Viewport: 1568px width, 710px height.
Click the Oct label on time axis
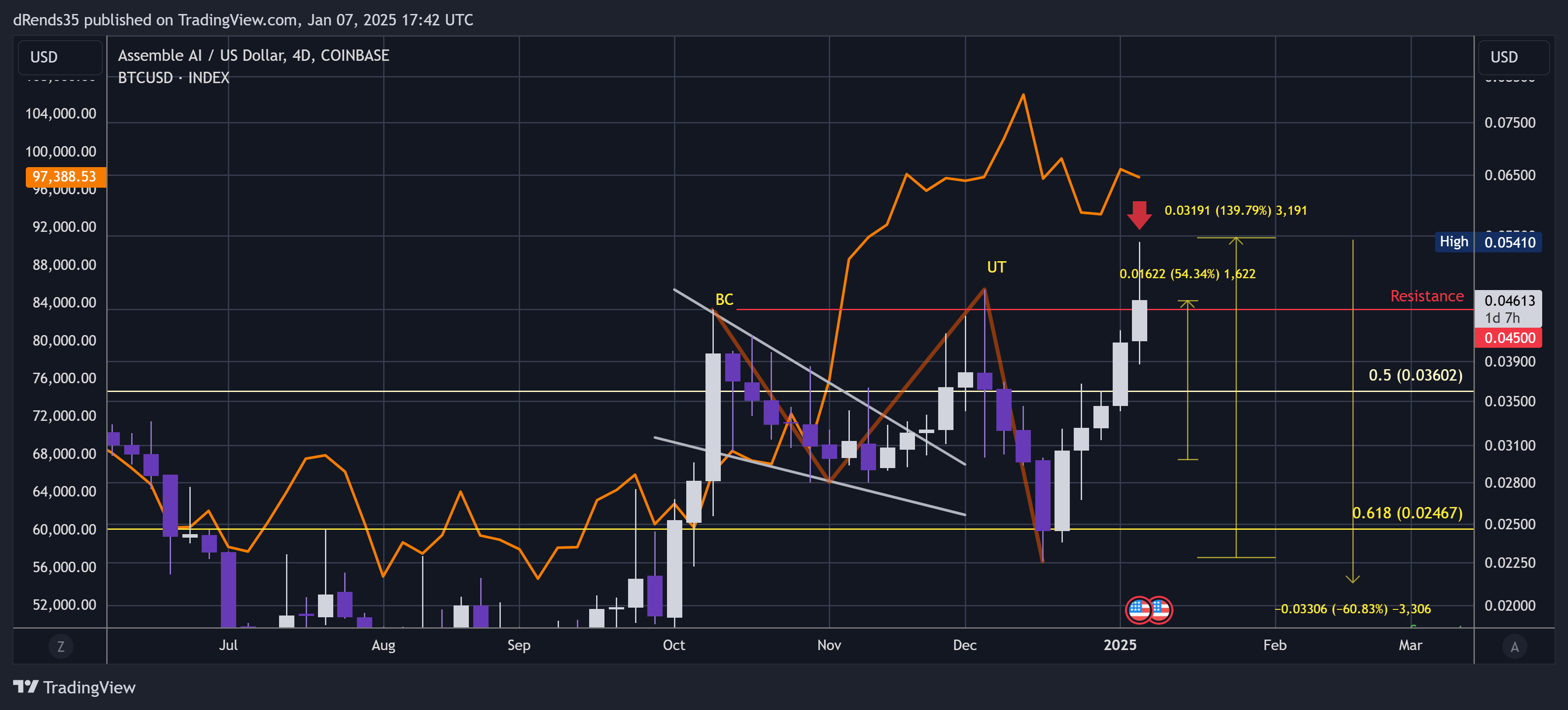(x=674, y=645)
